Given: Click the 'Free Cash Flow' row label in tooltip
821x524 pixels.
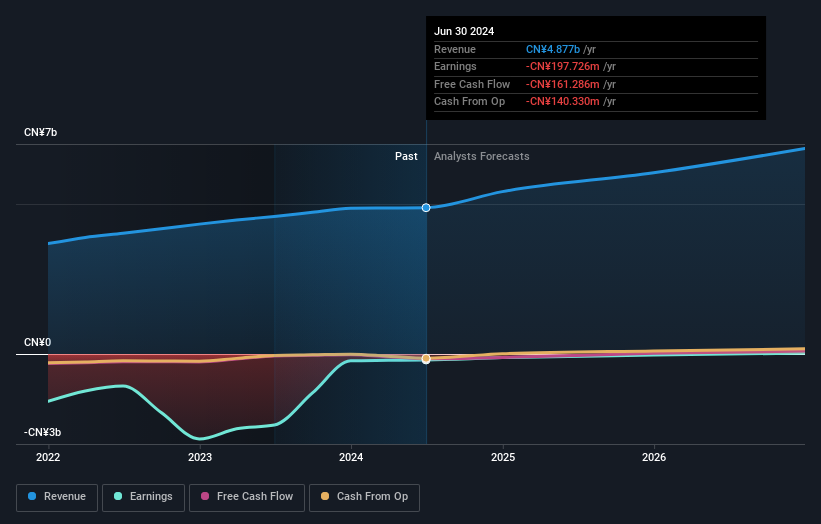Looking at the screenshot, I should click(x=472, y=84).
